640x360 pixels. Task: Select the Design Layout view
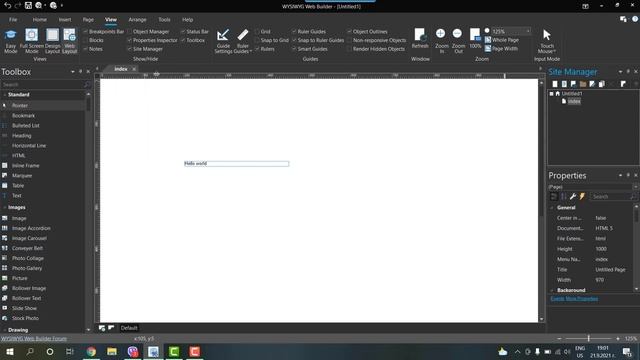click(x=52, y=41)
